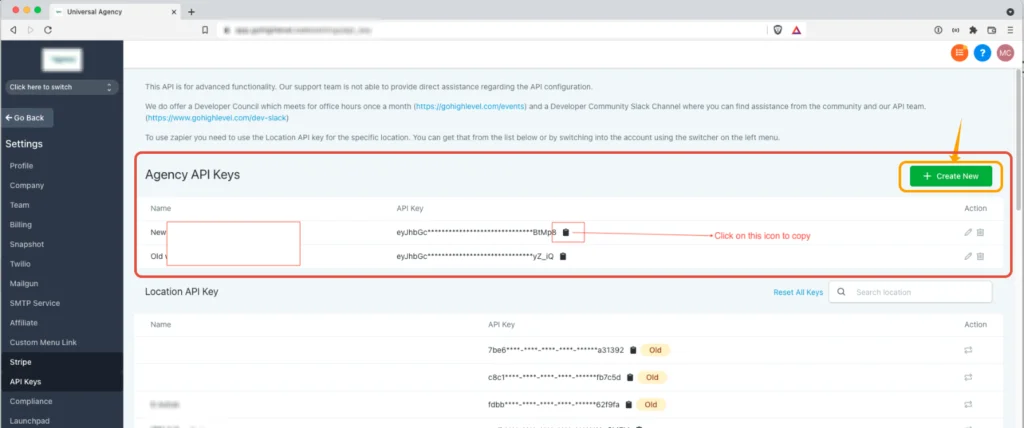Open Billing settings
This screenshot has width=1024, height=428.
20,225
